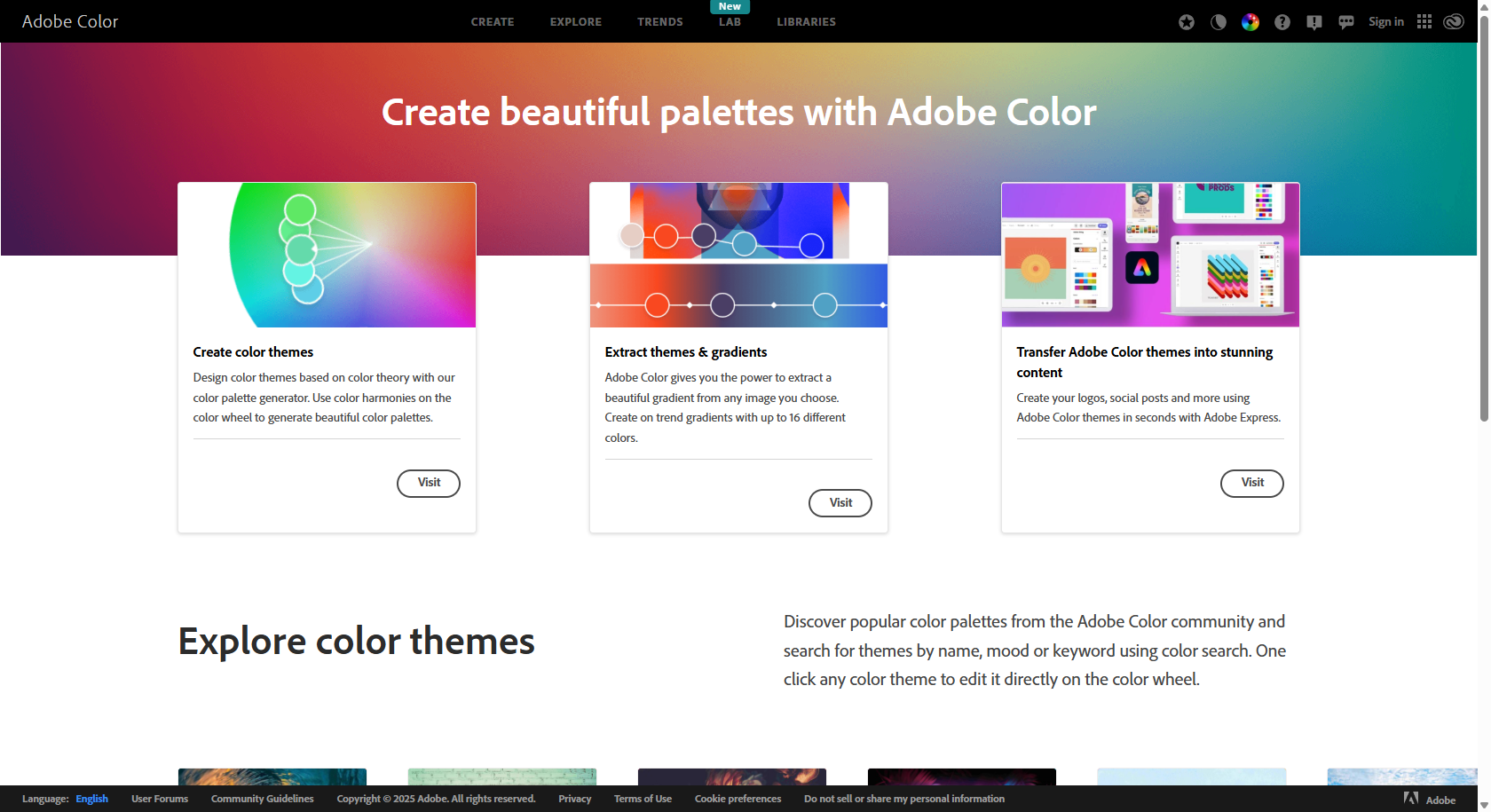Click the Create color themes heading
The height and width of the screenshot is (812, 1491).
coord(253,352)
